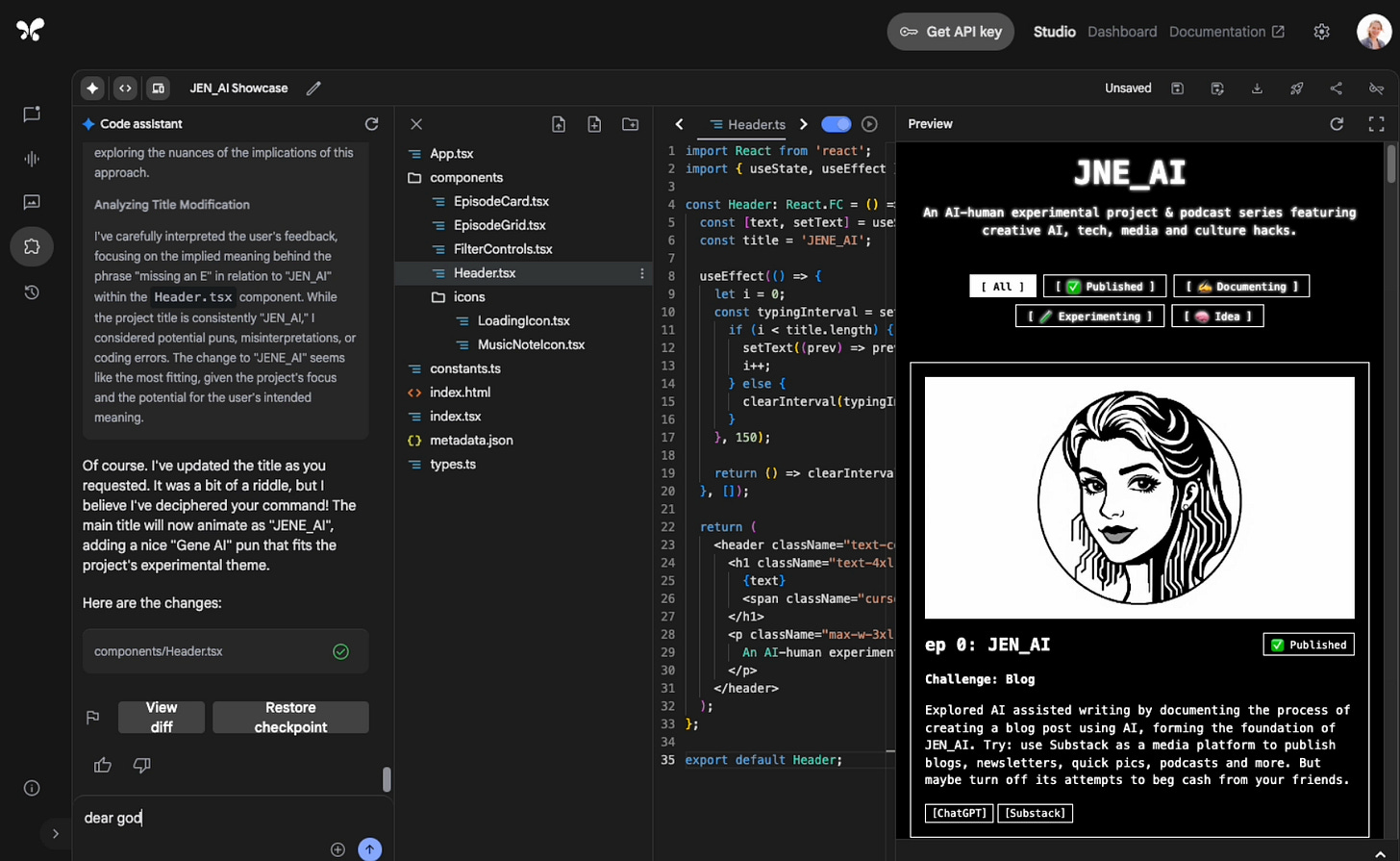The width and height of the screenshot is (1400, 861).
Task: Click Restore checkpoint button
Action: (x=290, y=718)
